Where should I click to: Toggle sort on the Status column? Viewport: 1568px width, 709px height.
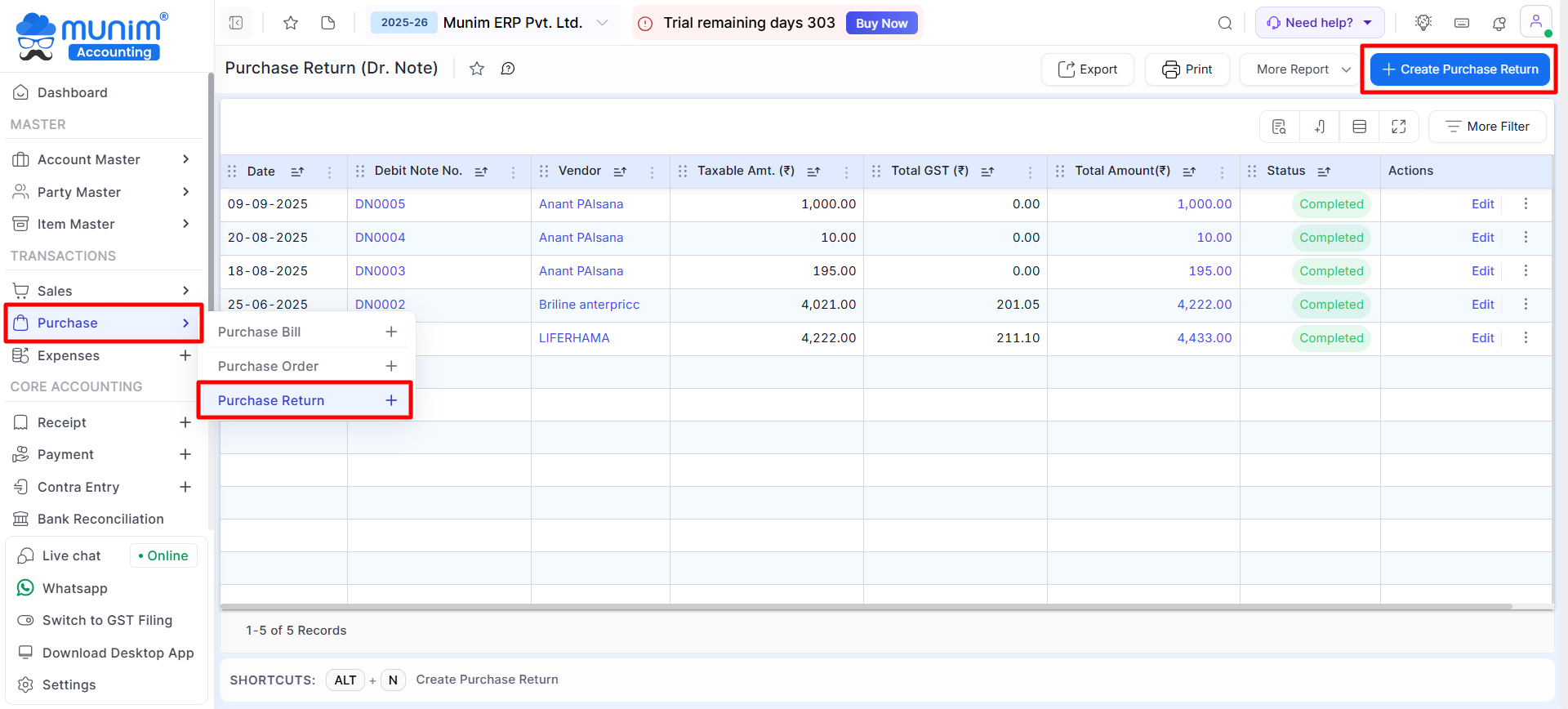point(1324,172)
